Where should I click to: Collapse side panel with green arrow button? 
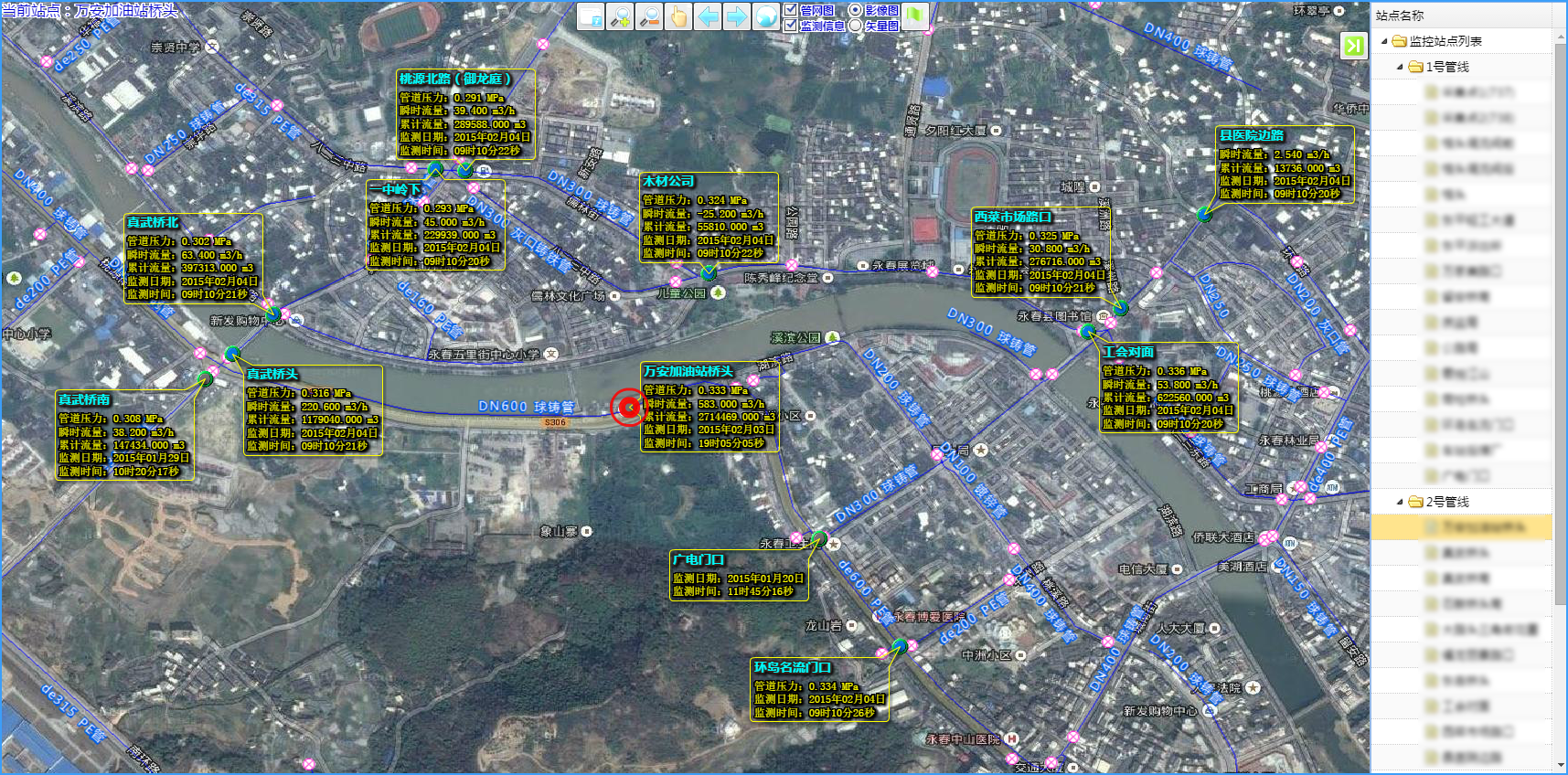1353,45
